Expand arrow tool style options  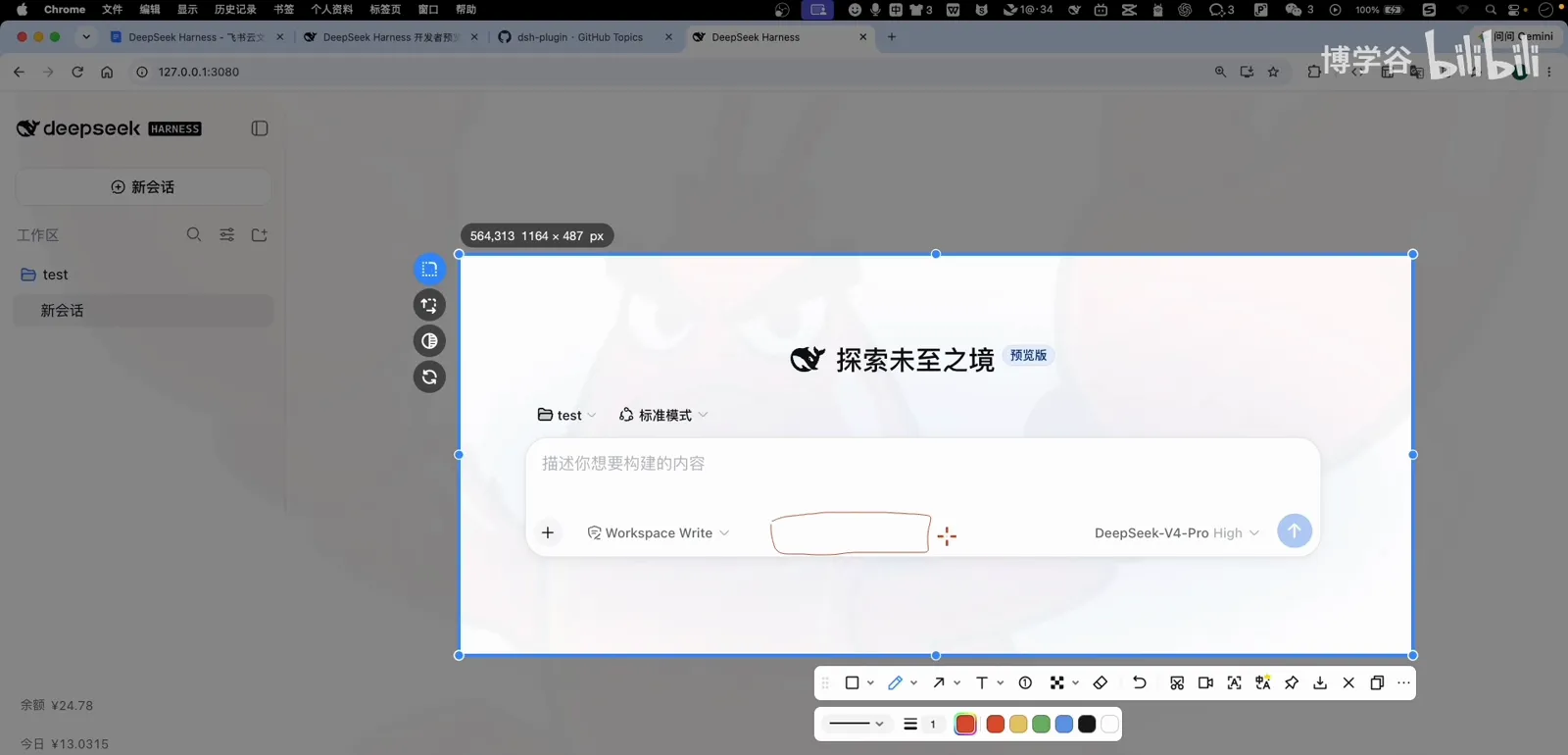(956, 682)
